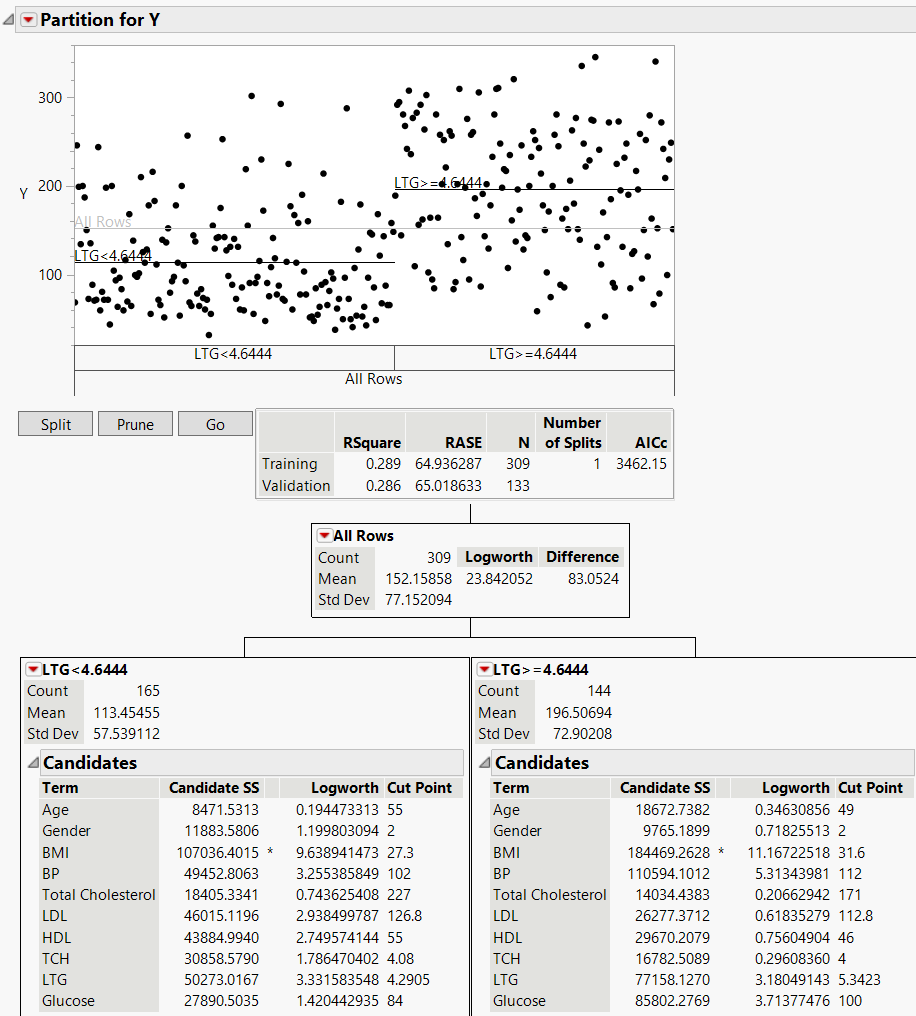This screenshot has width=916, height=1016.
Task: Click the Split button
Action: (x=55, y=423)
